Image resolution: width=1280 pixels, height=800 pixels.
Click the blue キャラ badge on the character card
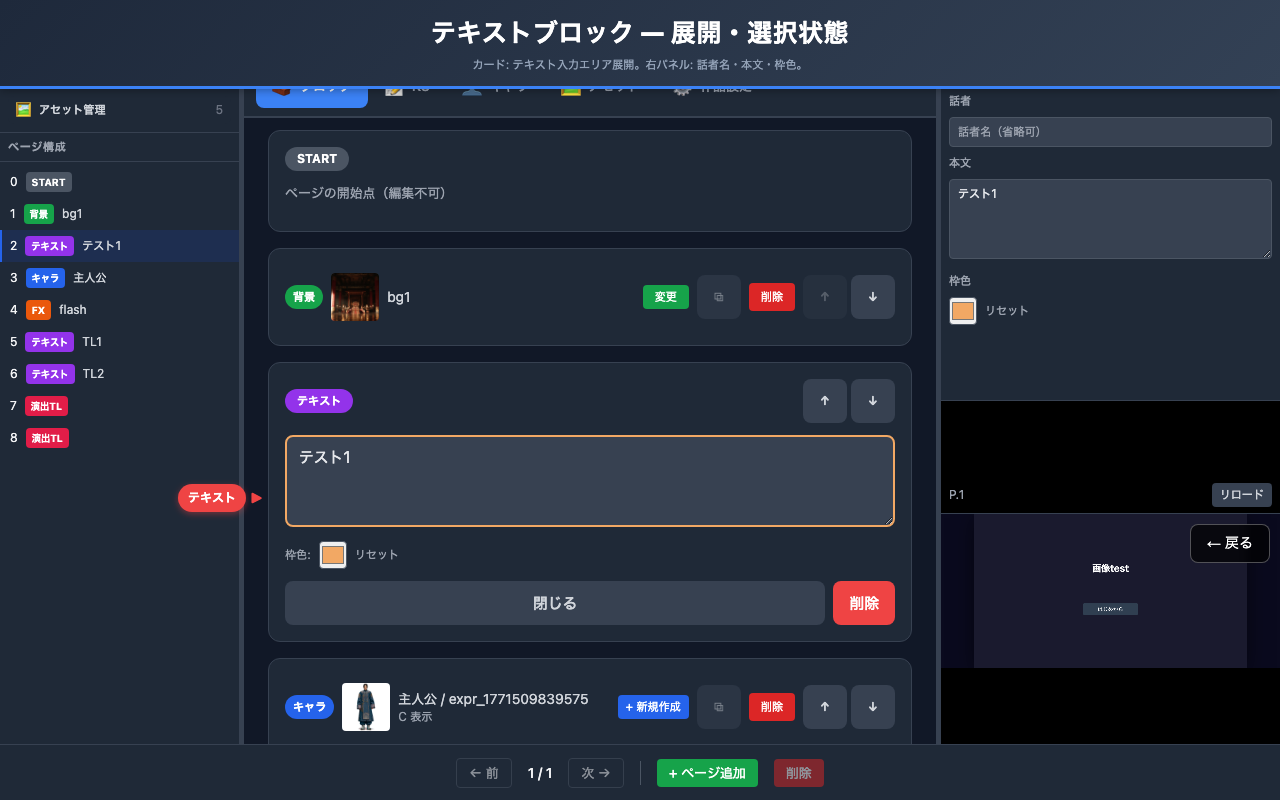(310, 707)
